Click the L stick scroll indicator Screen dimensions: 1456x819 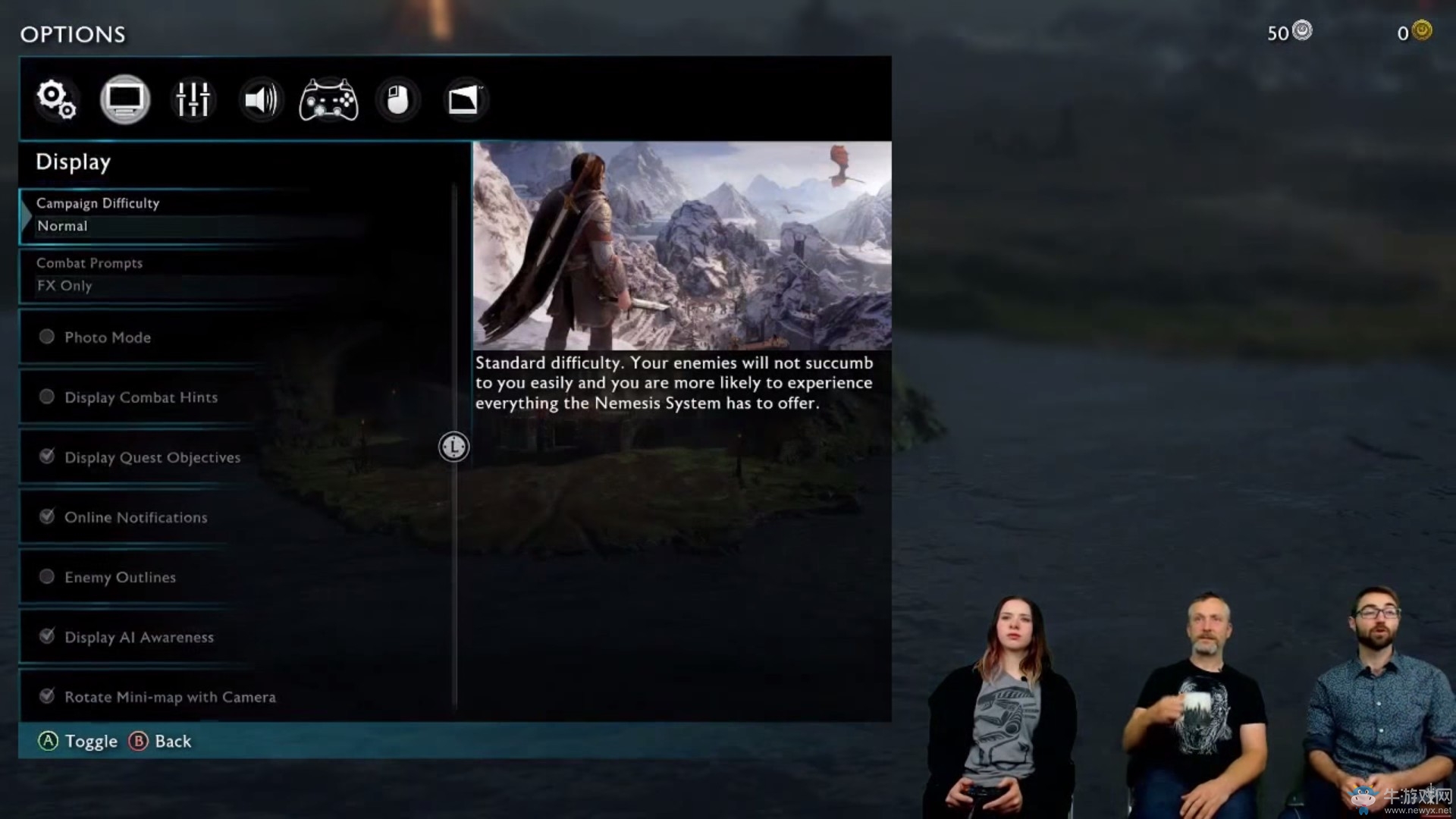453,447
